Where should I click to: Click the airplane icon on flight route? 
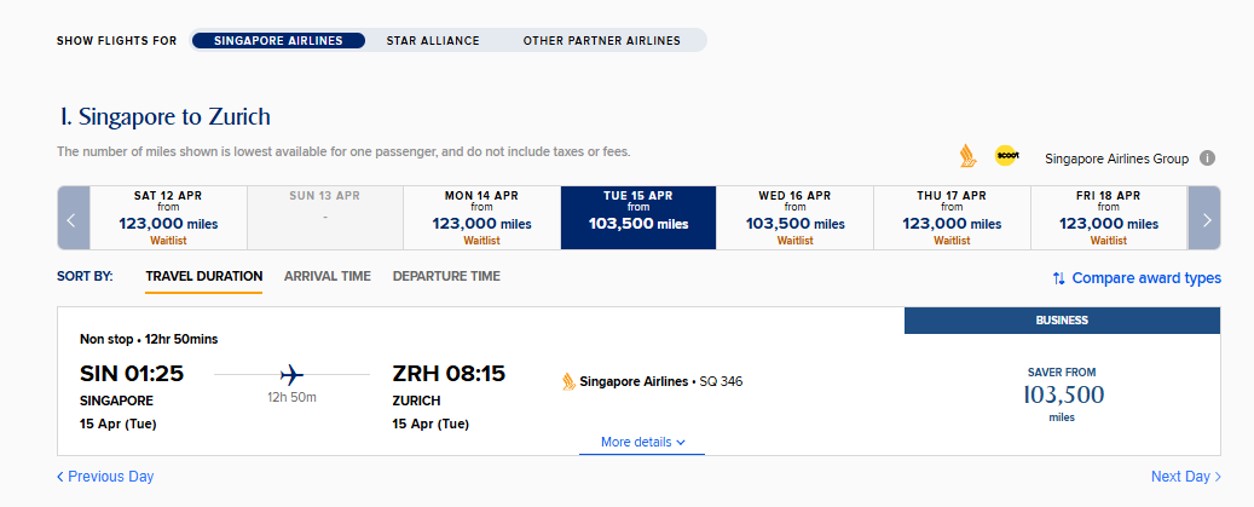tap(292, 375)
